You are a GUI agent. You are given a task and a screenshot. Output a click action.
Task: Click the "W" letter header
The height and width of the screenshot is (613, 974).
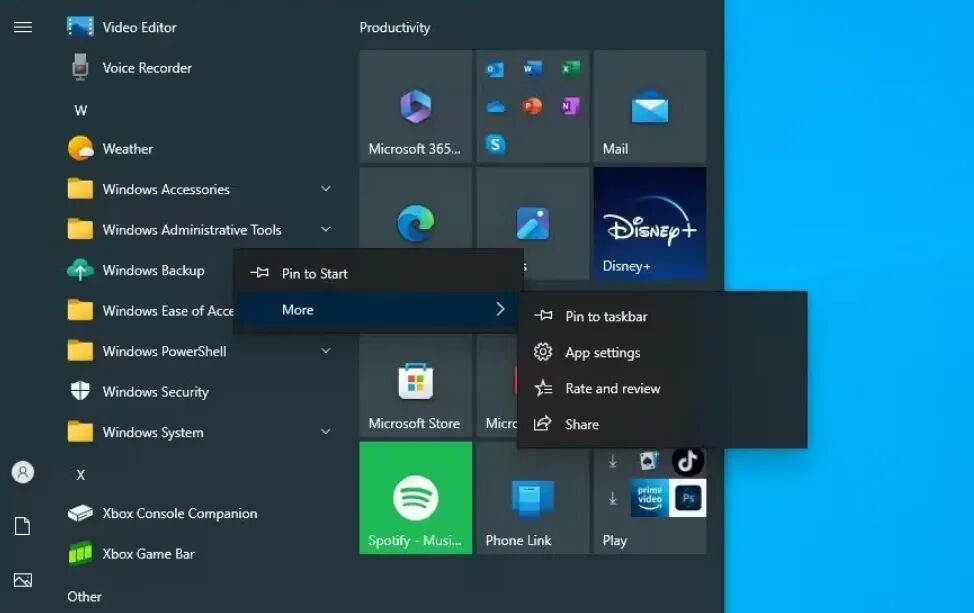point(81,111)
